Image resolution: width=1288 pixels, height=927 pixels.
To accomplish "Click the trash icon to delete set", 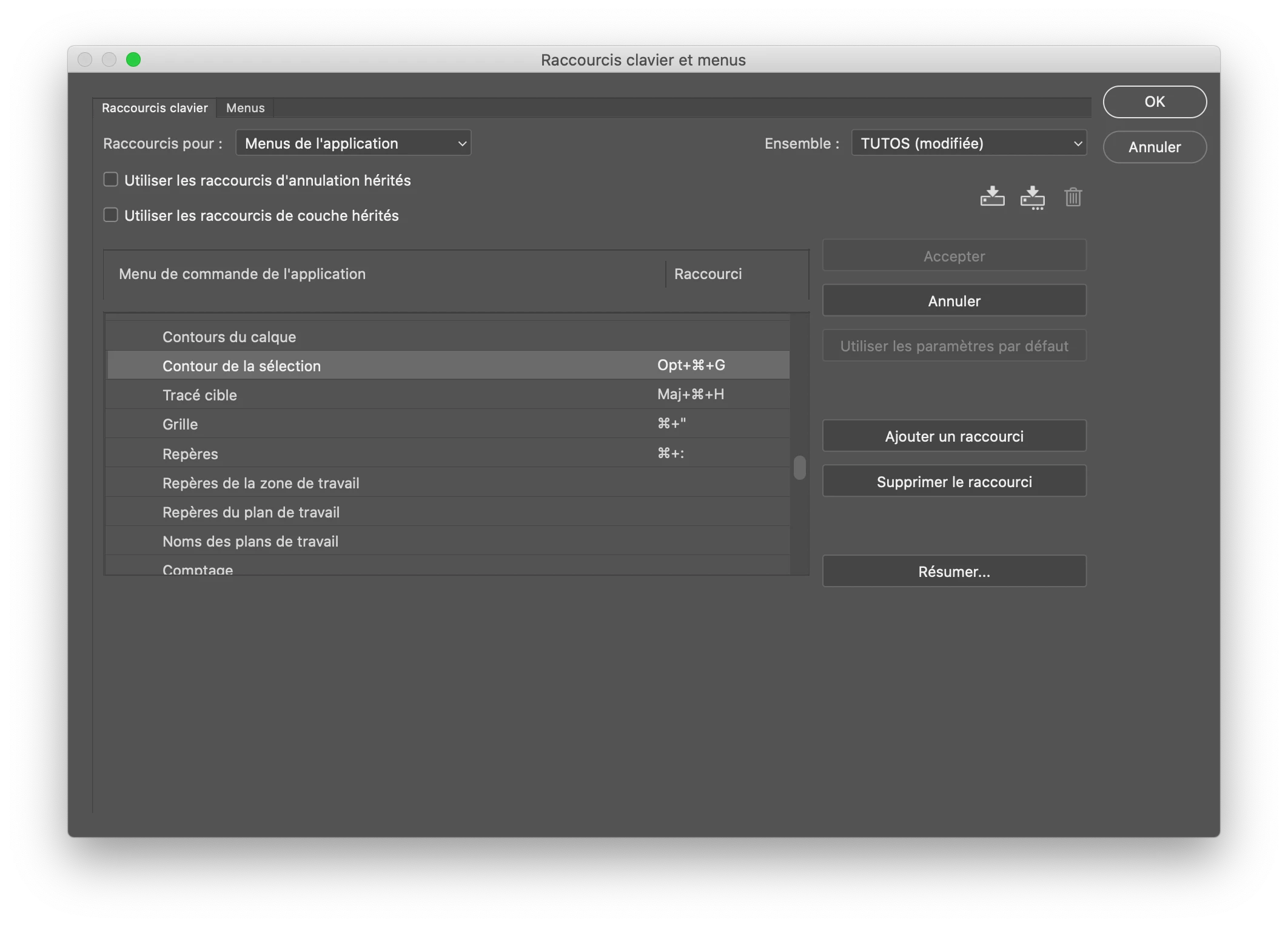I will pyautogui.click(x=1073, y=197).
